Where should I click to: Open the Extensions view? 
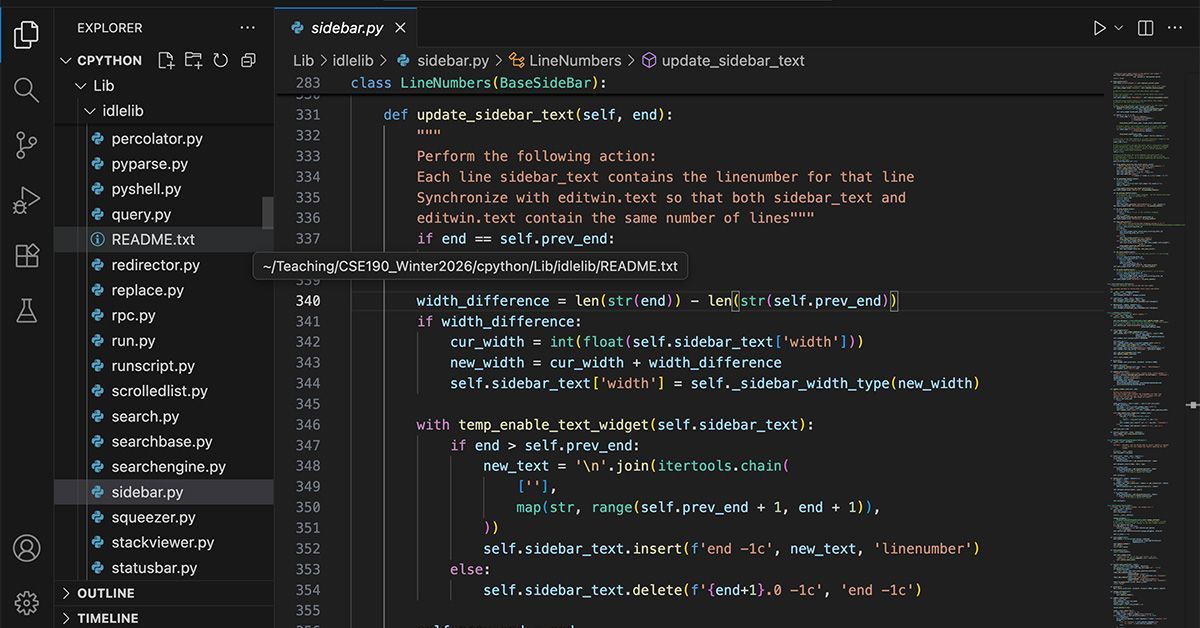[27, 256]
